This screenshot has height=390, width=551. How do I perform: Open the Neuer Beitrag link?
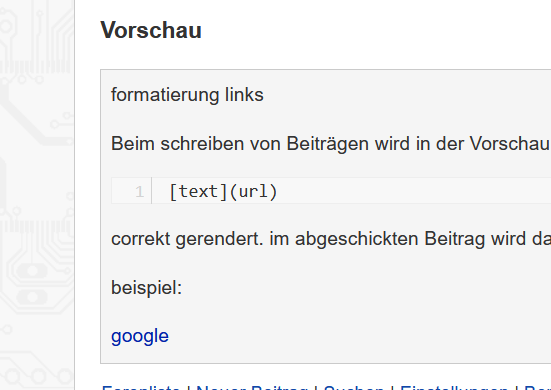point(252,388)
